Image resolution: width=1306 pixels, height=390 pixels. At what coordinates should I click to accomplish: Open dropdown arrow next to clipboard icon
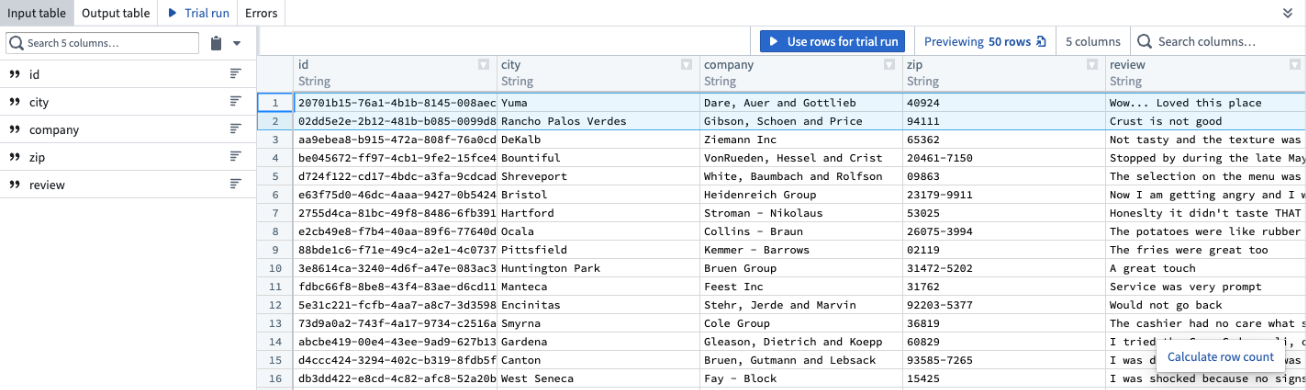pyautogui.click(x=237, y=43)
